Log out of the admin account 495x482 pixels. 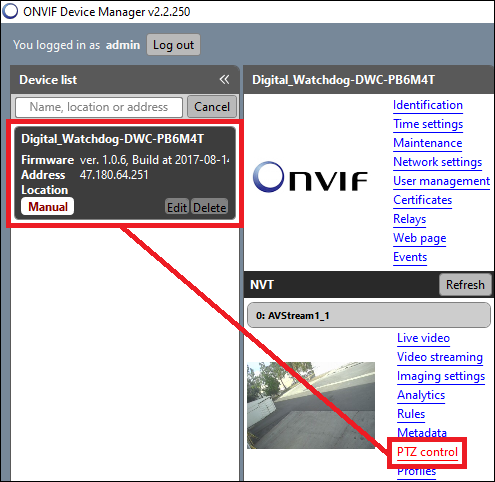(173, 45)
